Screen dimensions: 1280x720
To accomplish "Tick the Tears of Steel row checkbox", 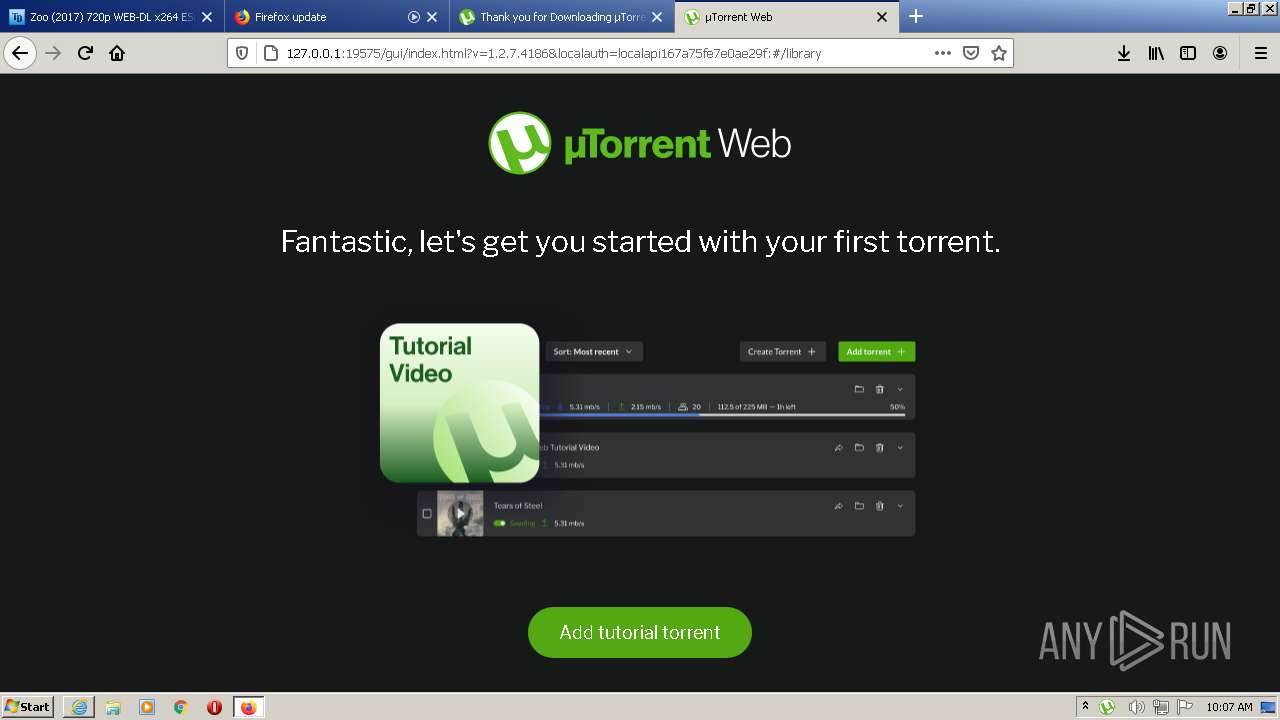I will pyautogui.click(x=427, y=514).
